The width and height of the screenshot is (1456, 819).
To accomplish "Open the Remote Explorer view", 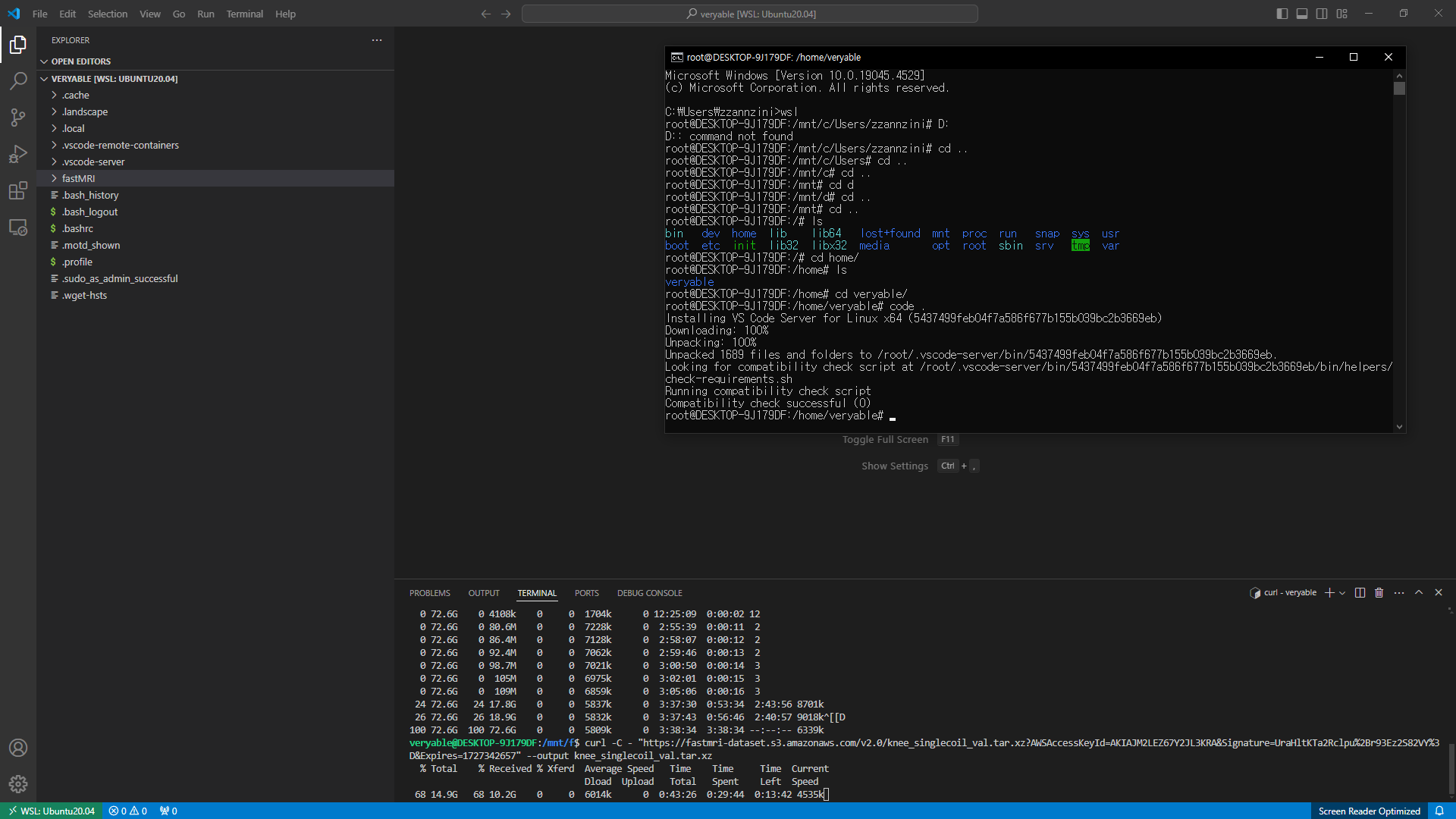I will pos(18,227).
